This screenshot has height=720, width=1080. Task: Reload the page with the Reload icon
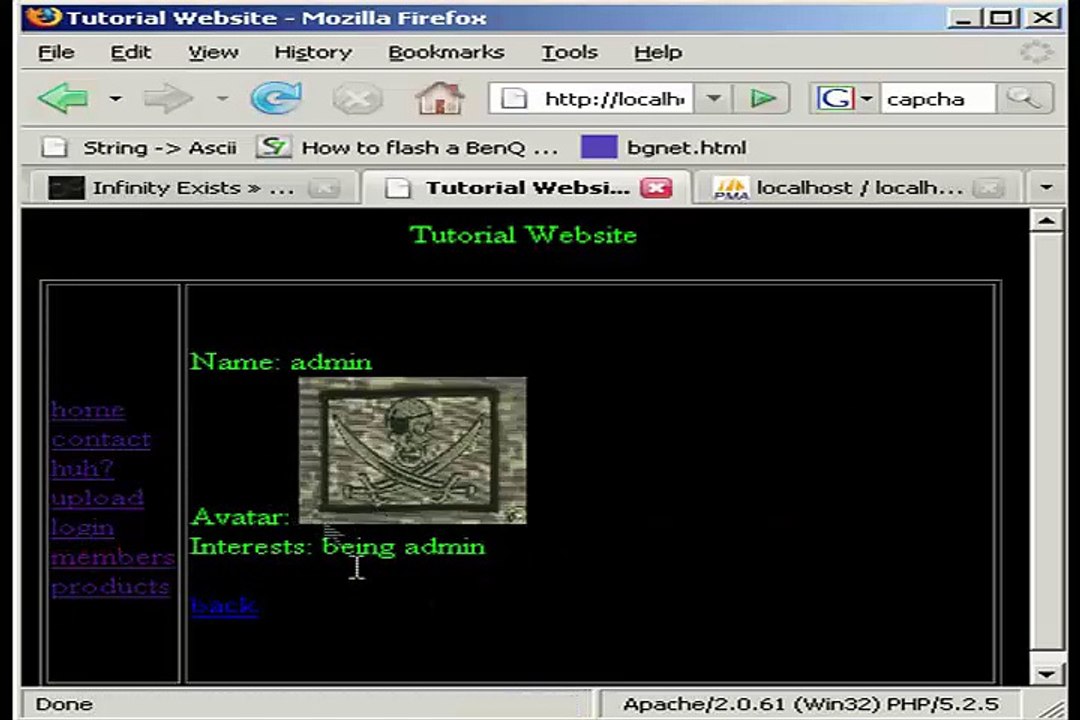pyautogui.click(x=276, y=99)
